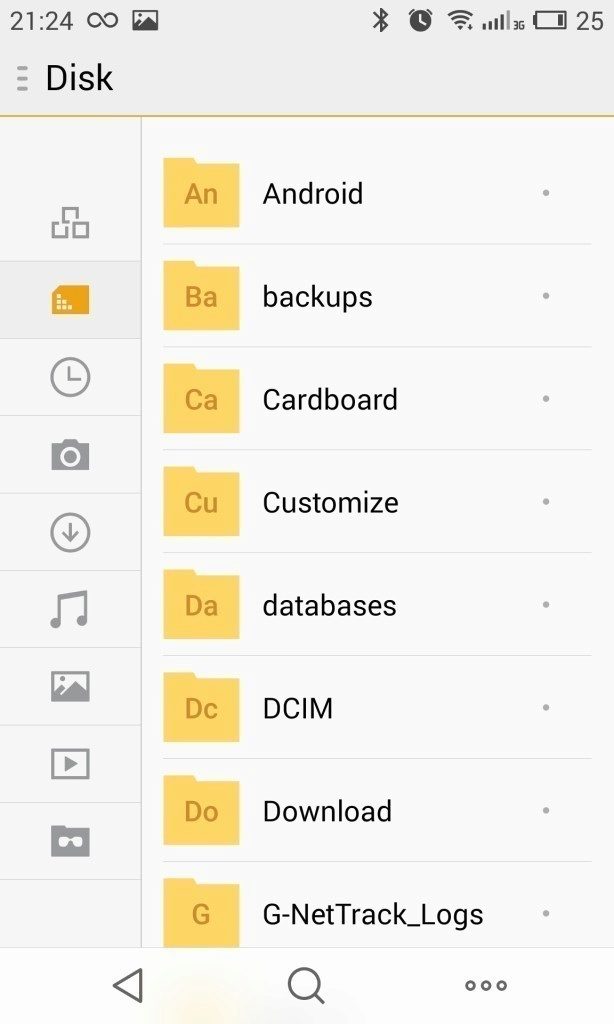
Task: Open the camera photos category icon
Action: point(70,455)
